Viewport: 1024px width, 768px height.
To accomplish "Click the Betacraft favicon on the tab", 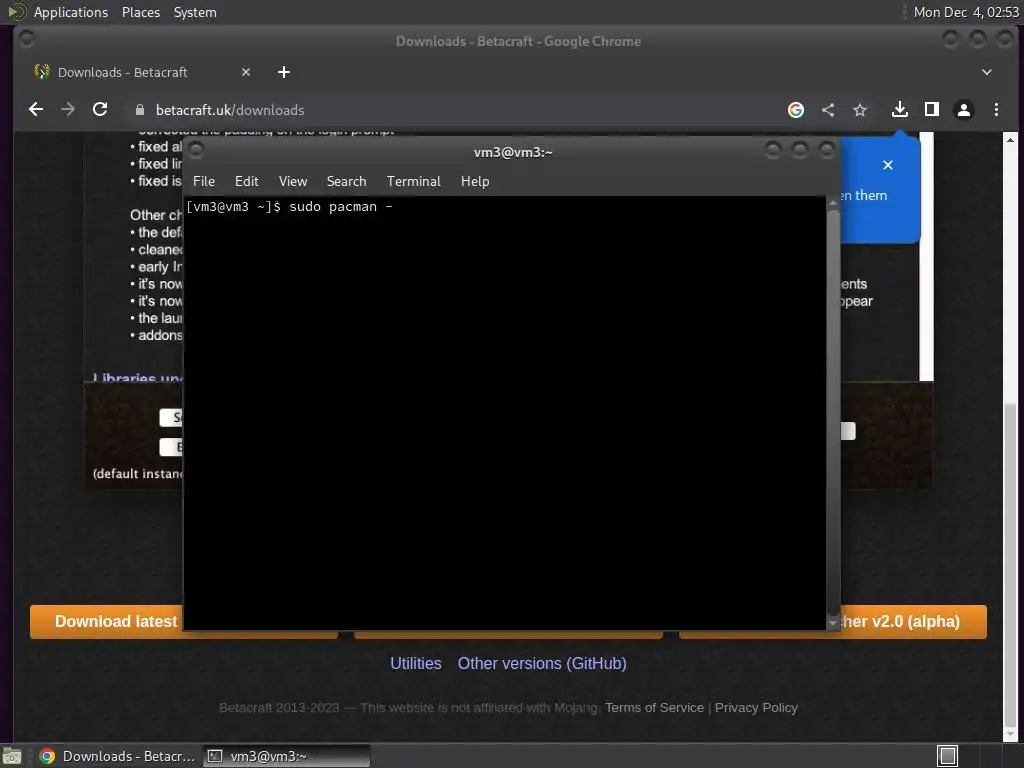I will (x=42, y=72).
